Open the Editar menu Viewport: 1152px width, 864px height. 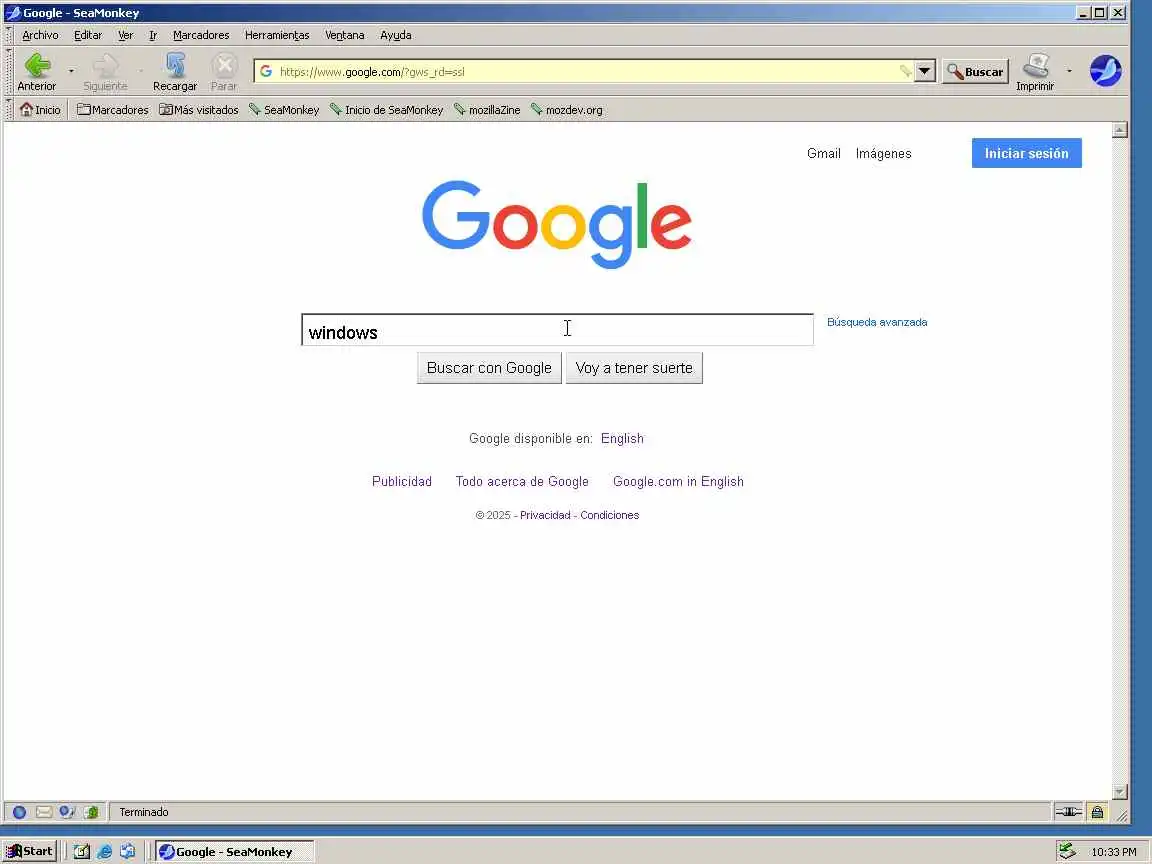coord(87,35)
